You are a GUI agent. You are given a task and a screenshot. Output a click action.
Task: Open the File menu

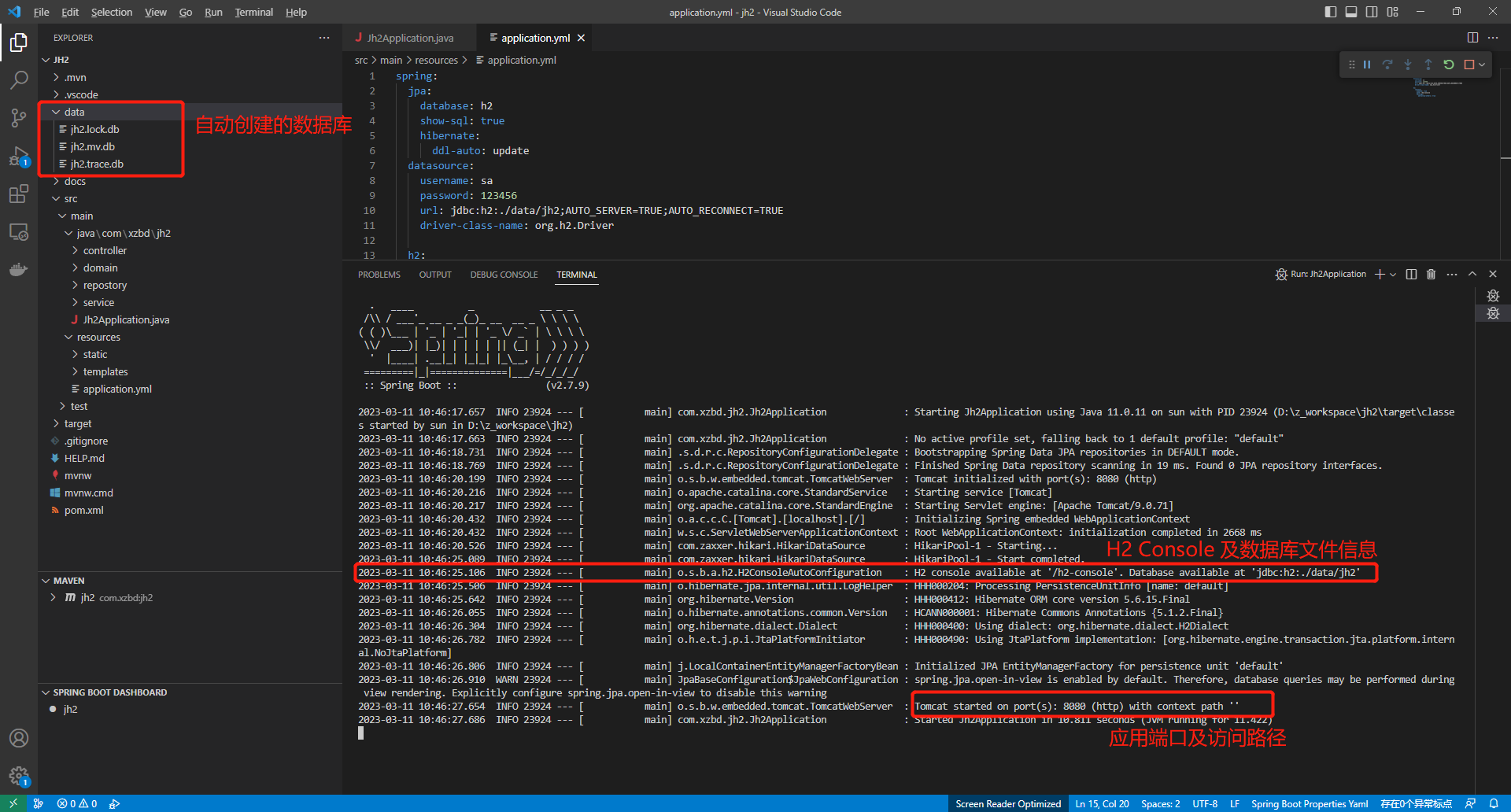[42, 12]
